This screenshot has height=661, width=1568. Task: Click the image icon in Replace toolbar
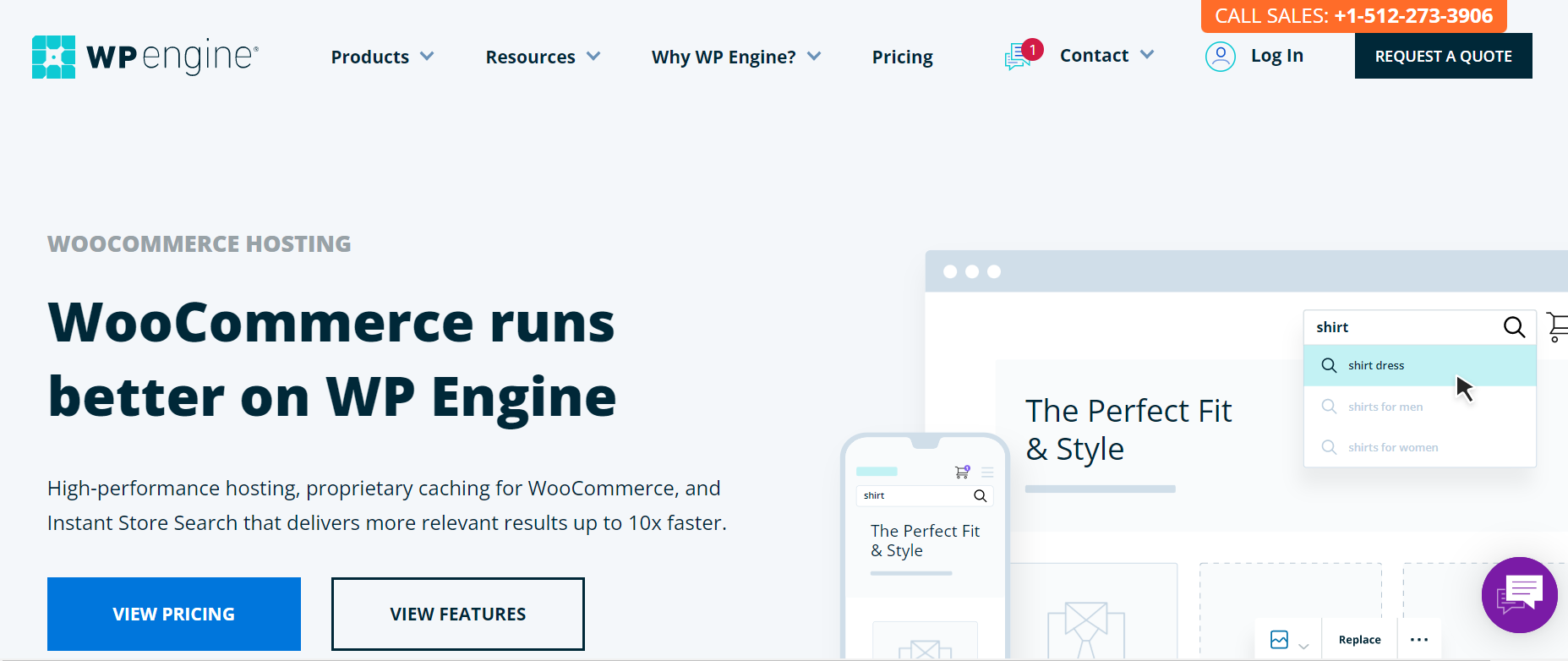(x=1279, y=640)
